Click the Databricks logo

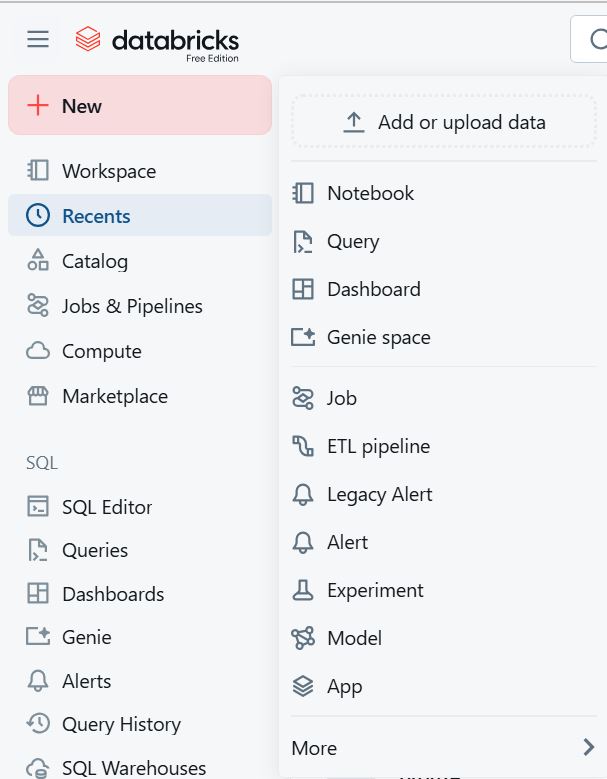coord(157,44)
